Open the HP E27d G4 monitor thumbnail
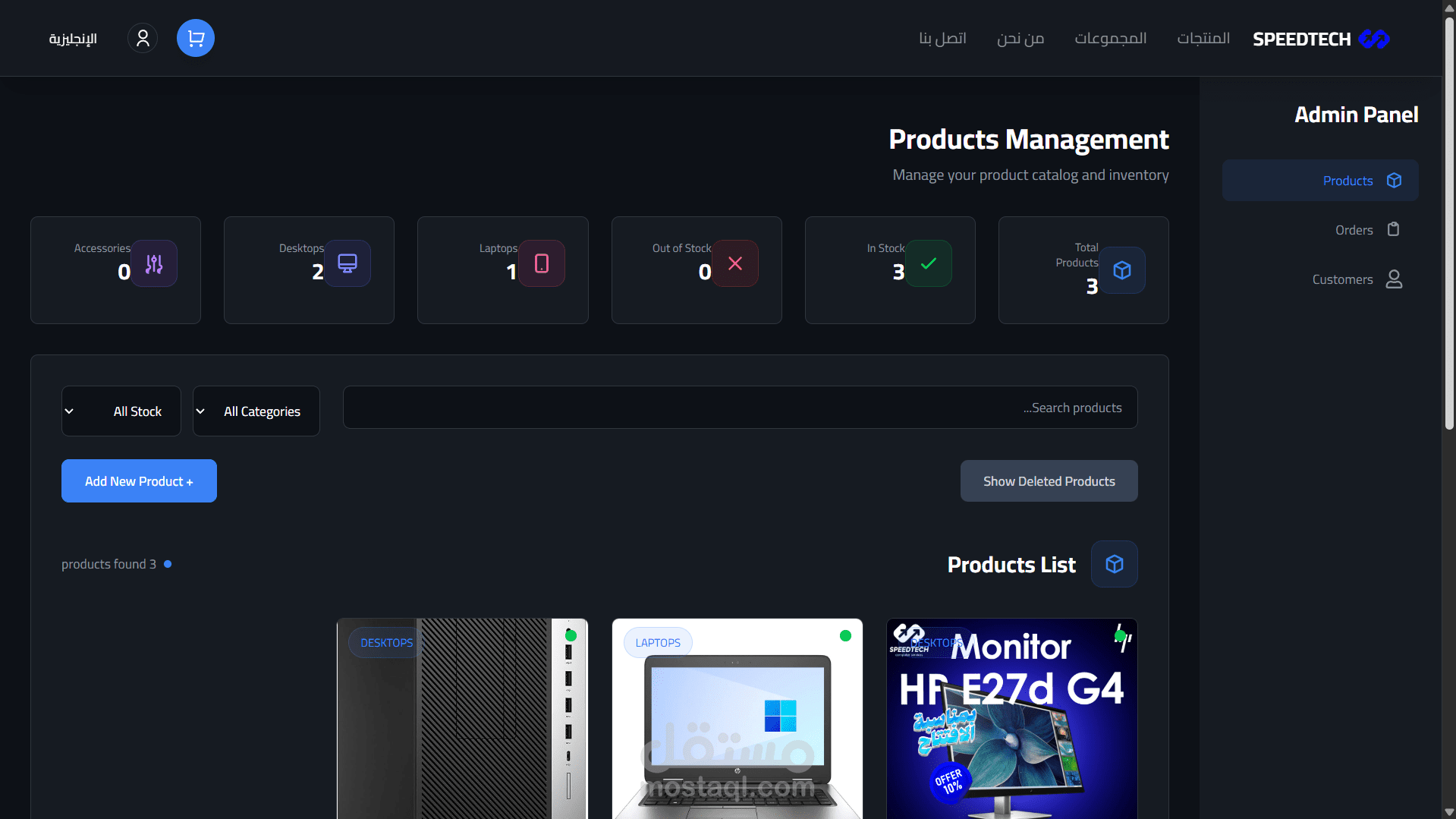The image size is (1456, 819). pyautogui.click(x=1012, y=719)
